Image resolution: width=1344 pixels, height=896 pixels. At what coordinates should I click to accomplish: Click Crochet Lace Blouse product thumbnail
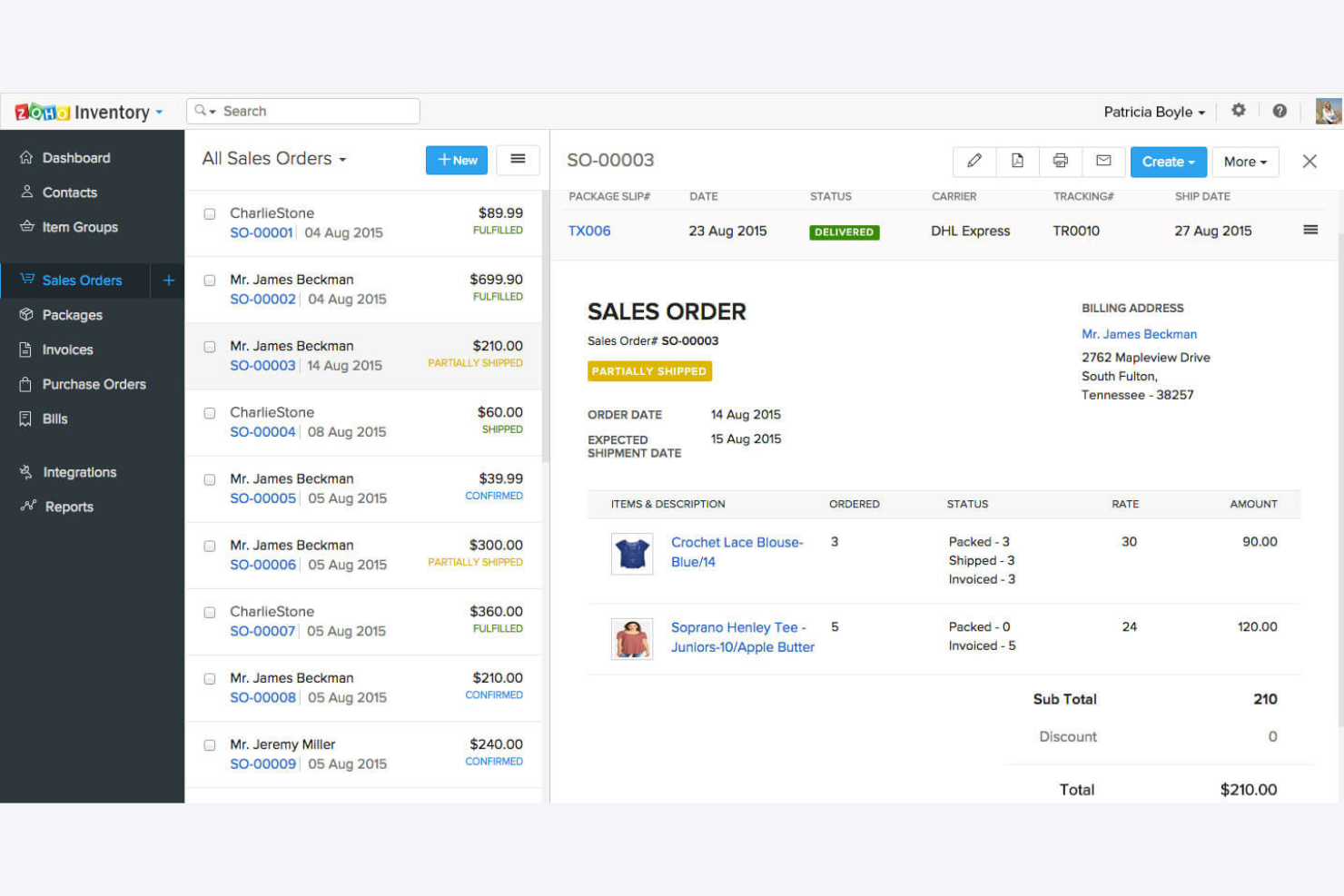pyautogui.click(x=632, y=554)
